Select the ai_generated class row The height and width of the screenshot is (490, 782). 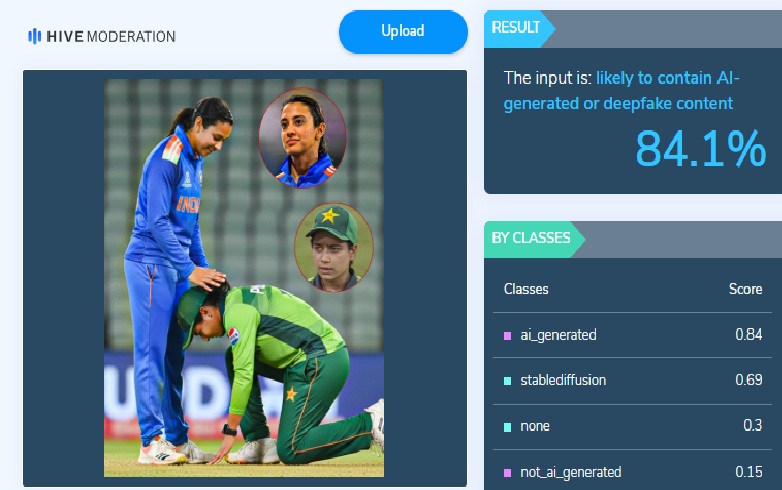pos(632,335)
